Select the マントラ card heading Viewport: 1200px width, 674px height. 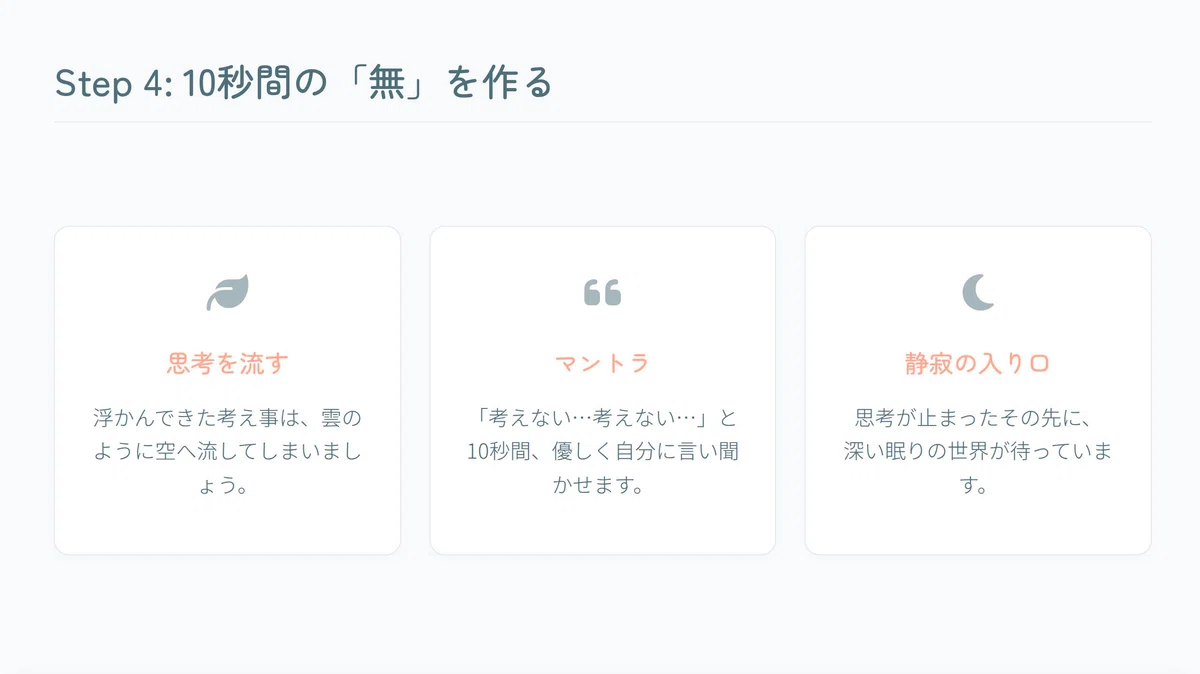(x=602, y=363)
